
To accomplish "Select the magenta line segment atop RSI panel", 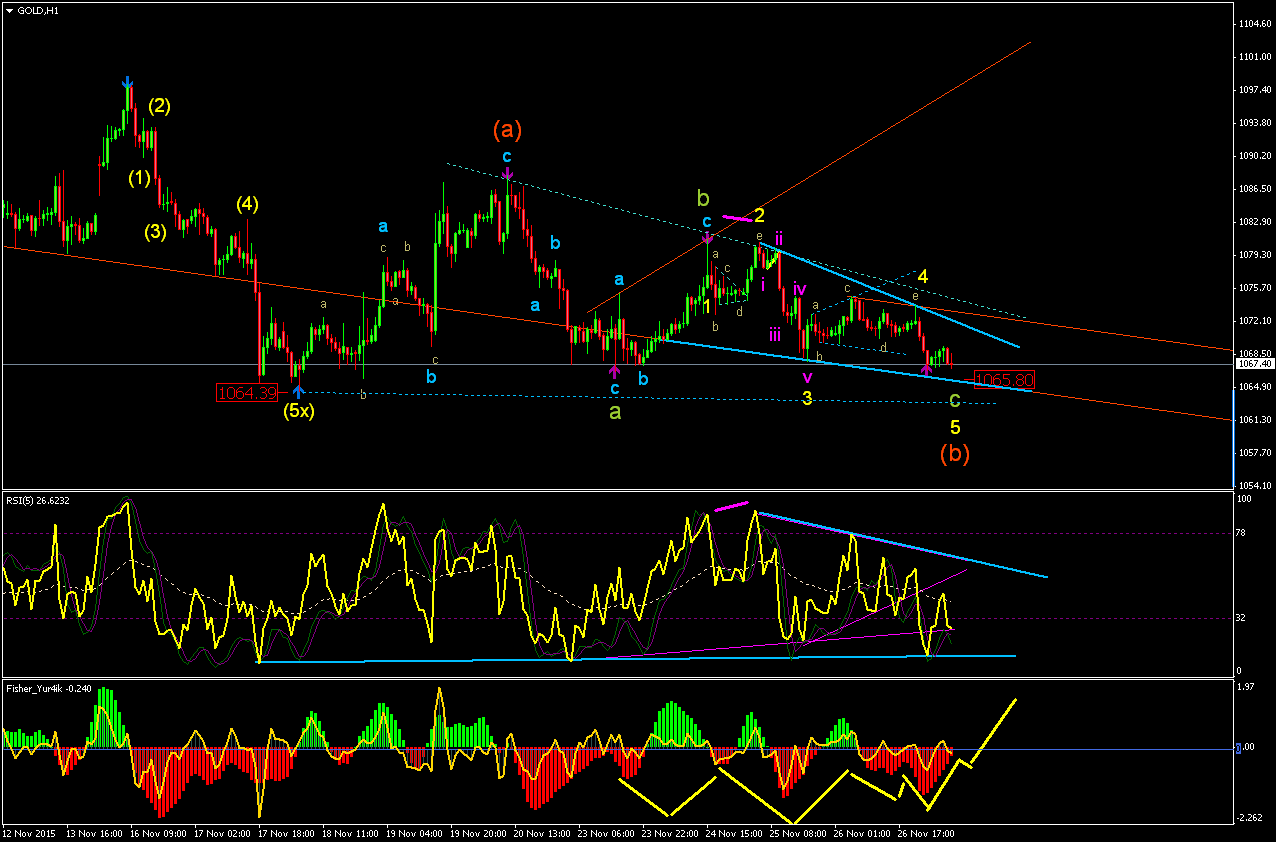I will (x=731, y=506).
